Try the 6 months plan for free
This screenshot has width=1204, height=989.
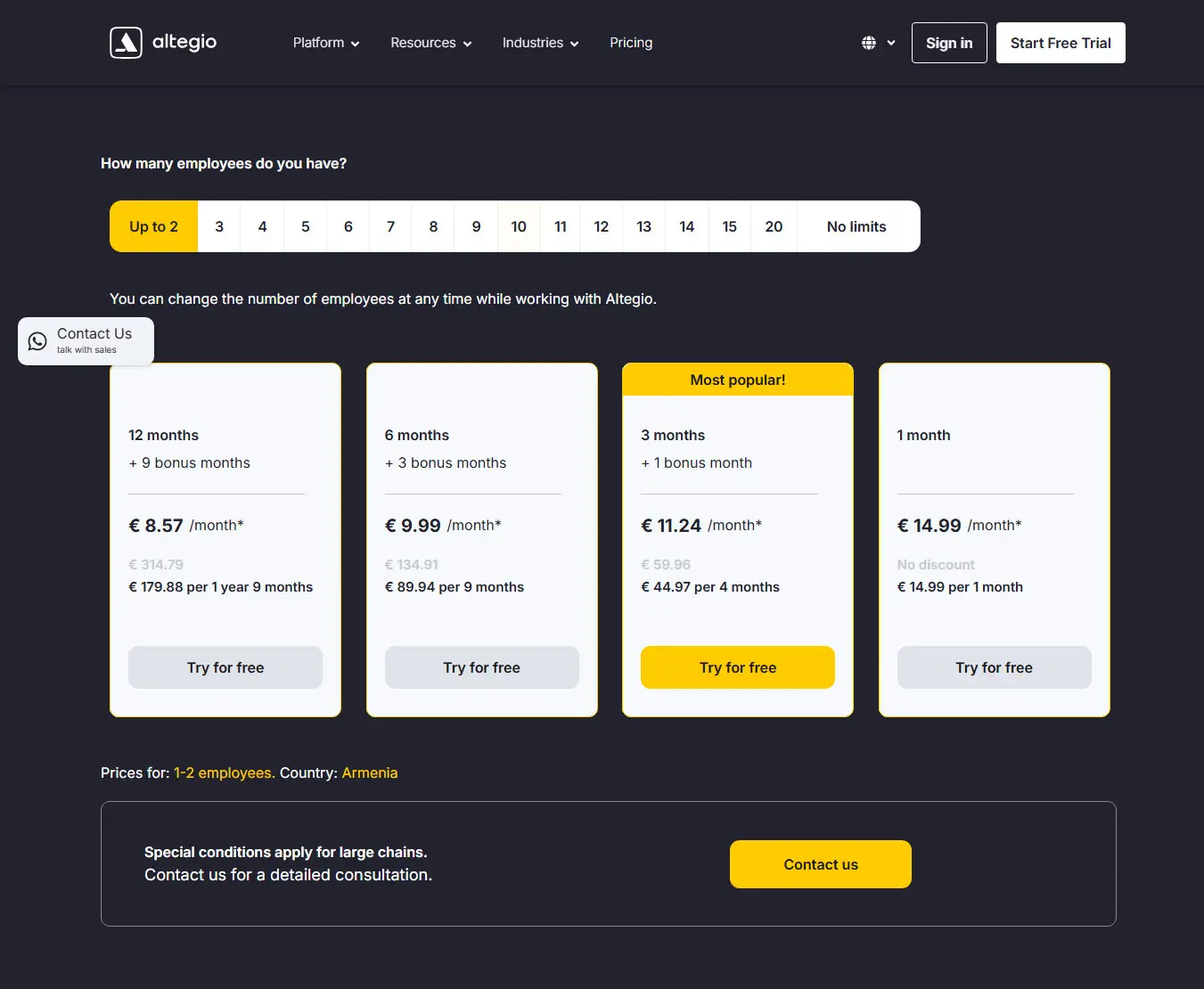[481, 667]
